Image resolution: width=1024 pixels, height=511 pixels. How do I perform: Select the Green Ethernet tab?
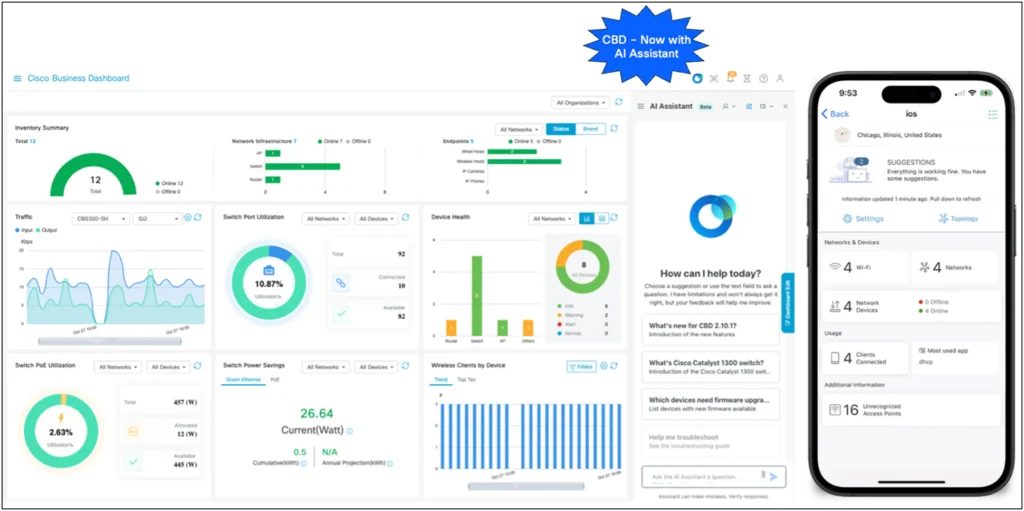coord(243,379)
